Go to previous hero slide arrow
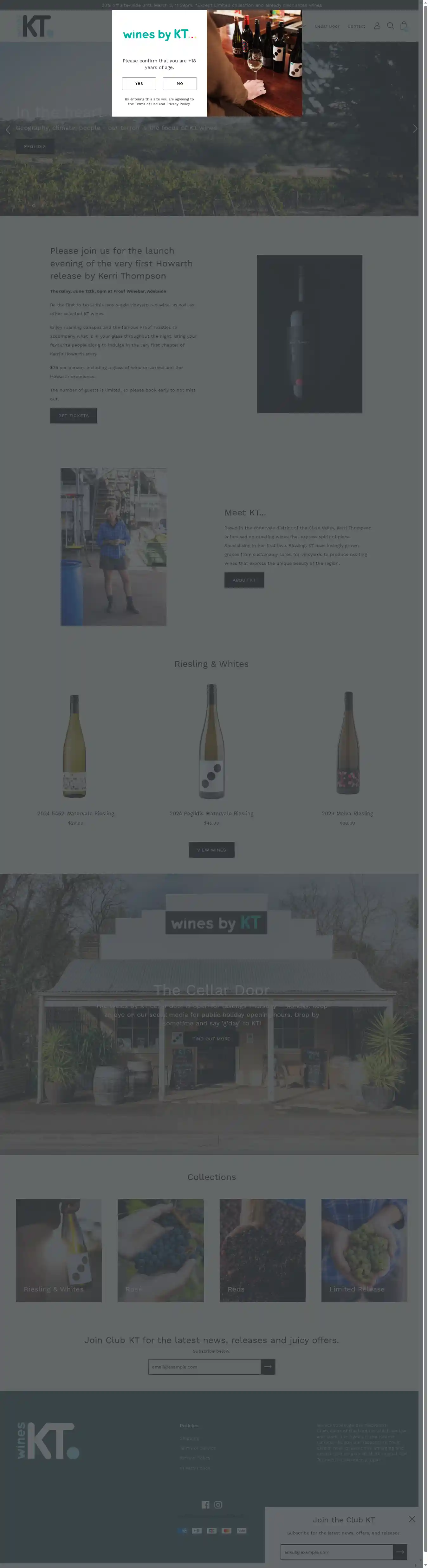This screenshot has width=428, height=1568. pyautogui.click(x=8, y=130)
